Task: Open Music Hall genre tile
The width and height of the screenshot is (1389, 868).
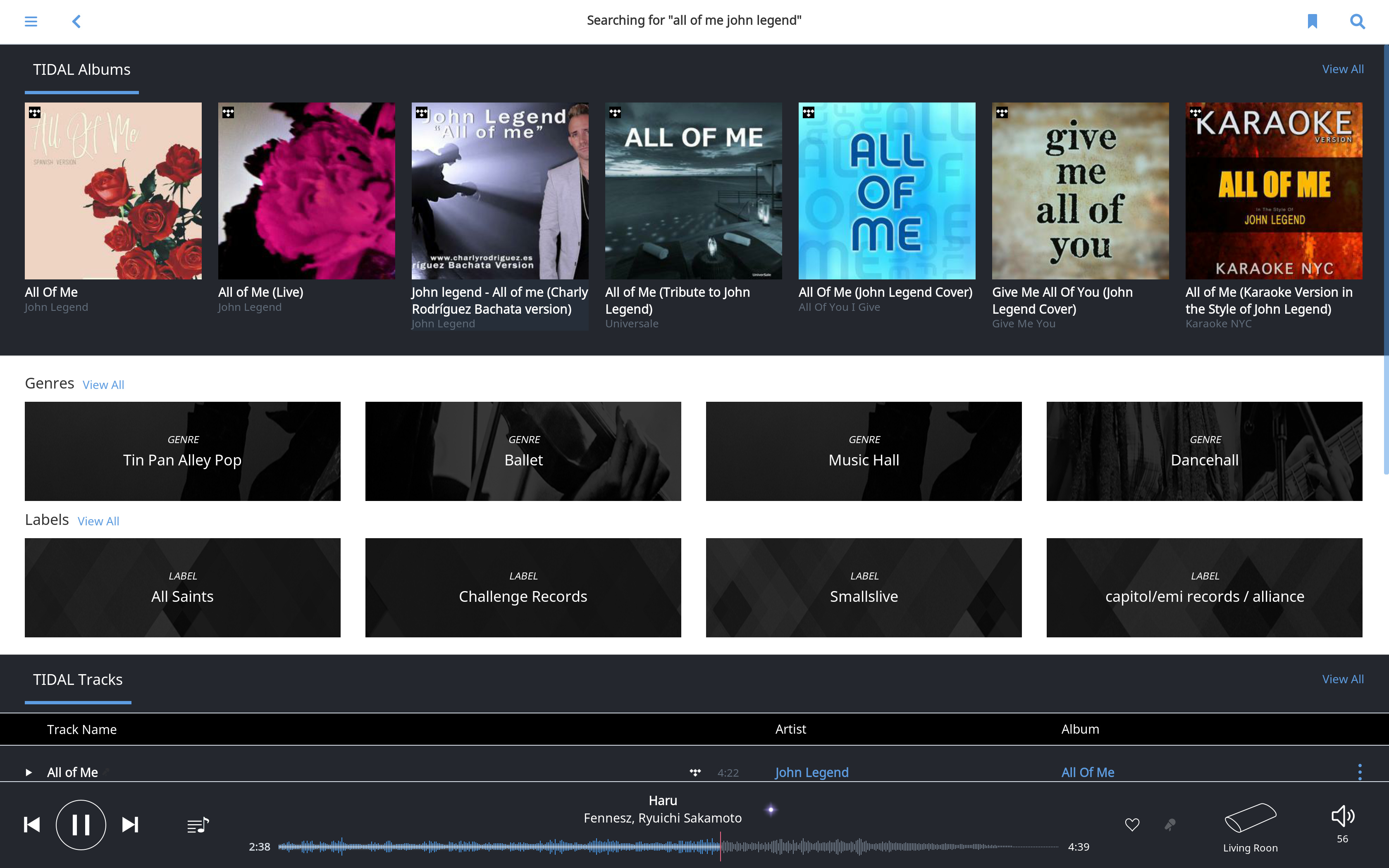Action: tap(864, 451)
